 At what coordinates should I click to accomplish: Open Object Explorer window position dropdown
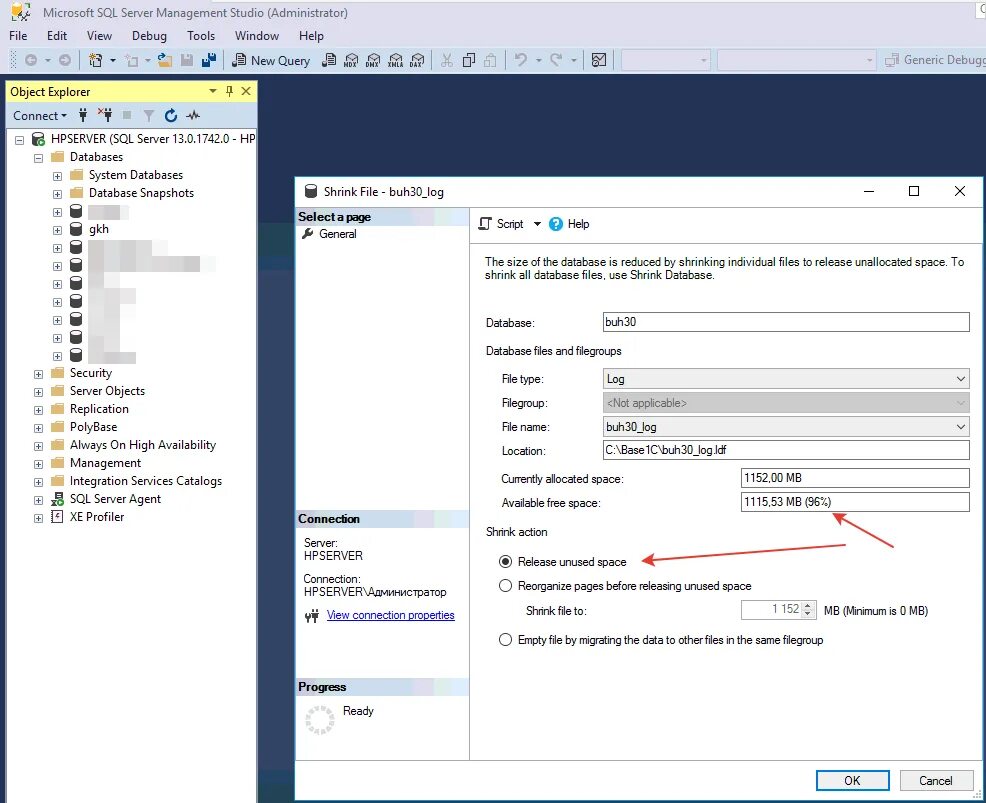click(213, 91)
